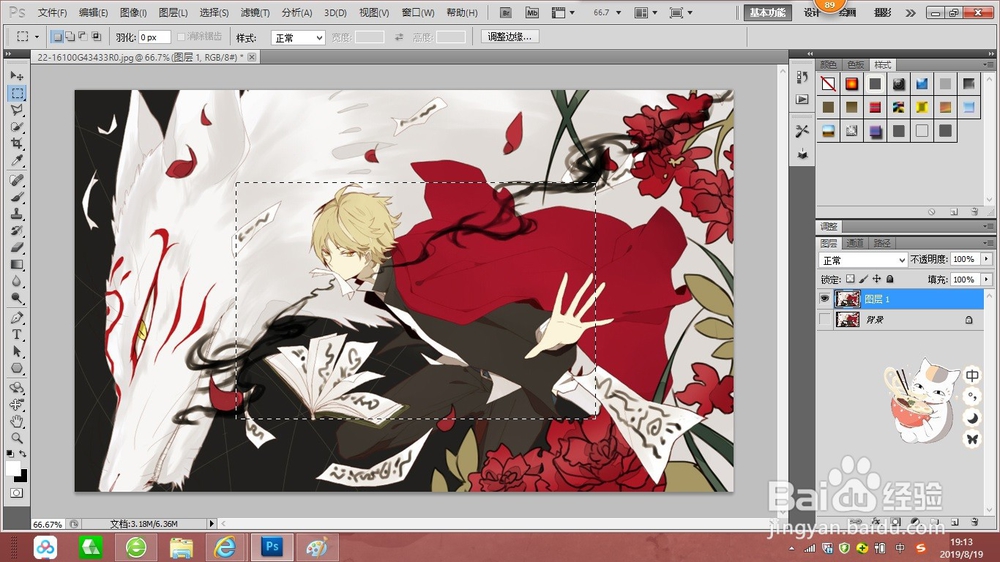Open the 滤镜(T) menu
1000x562 pixels.
pyautogui.click(x=254, y=13)
